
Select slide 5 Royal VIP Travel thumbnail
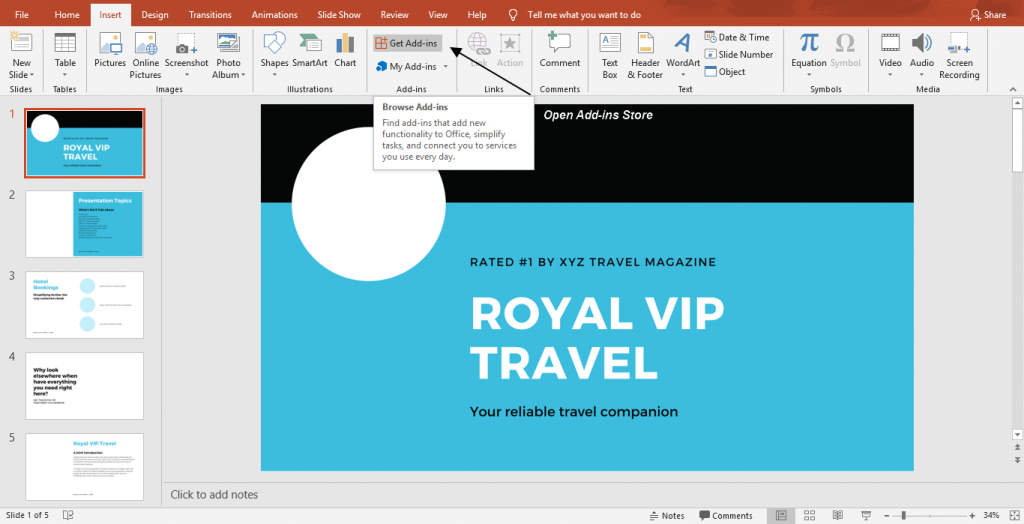click(x=84, y=467)
